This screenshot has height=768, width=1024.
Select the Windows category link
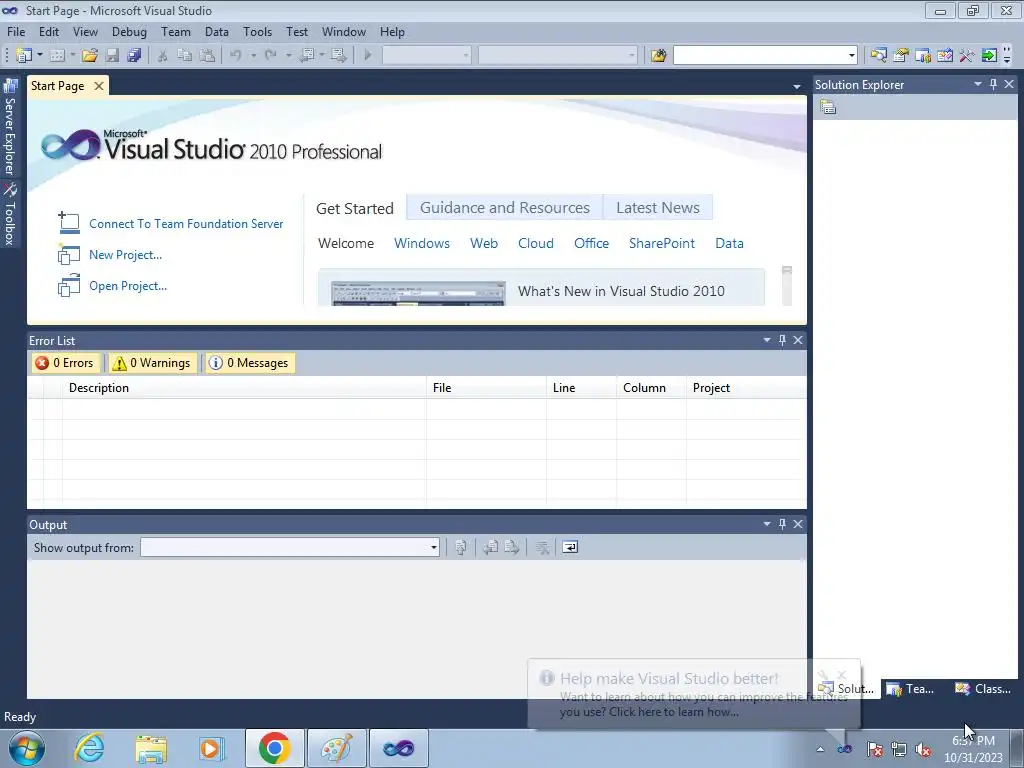tap(422, 244)
